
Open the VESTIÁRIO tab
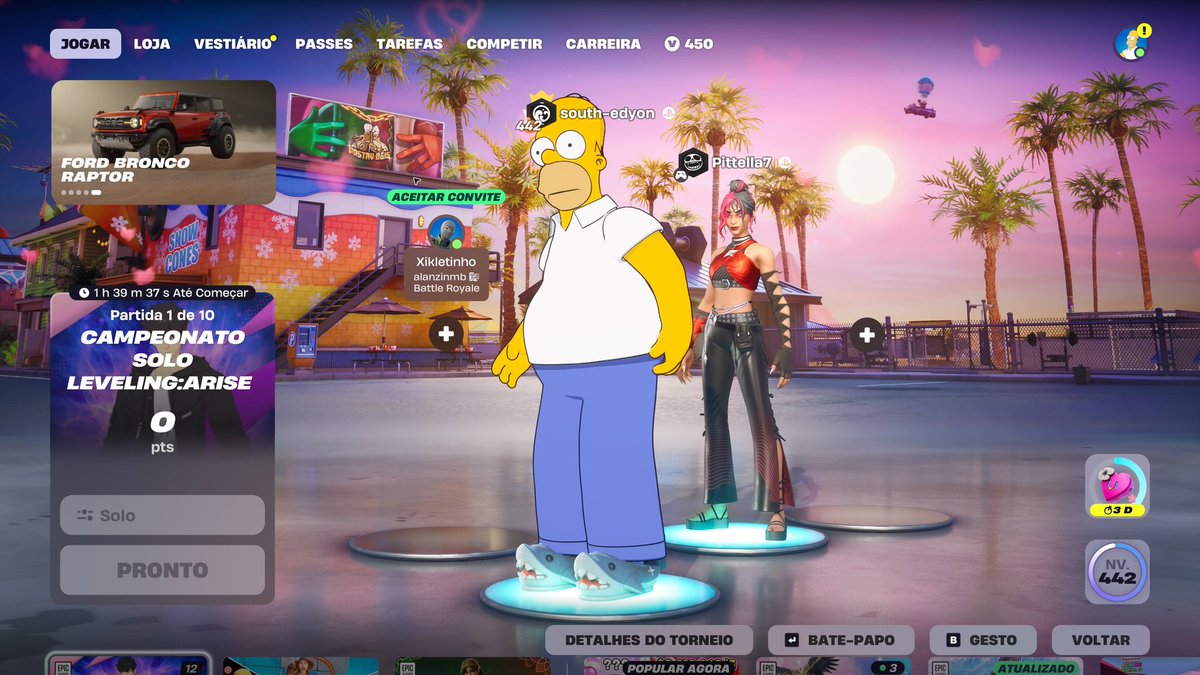pyautogui.click(x=233, y=44)
